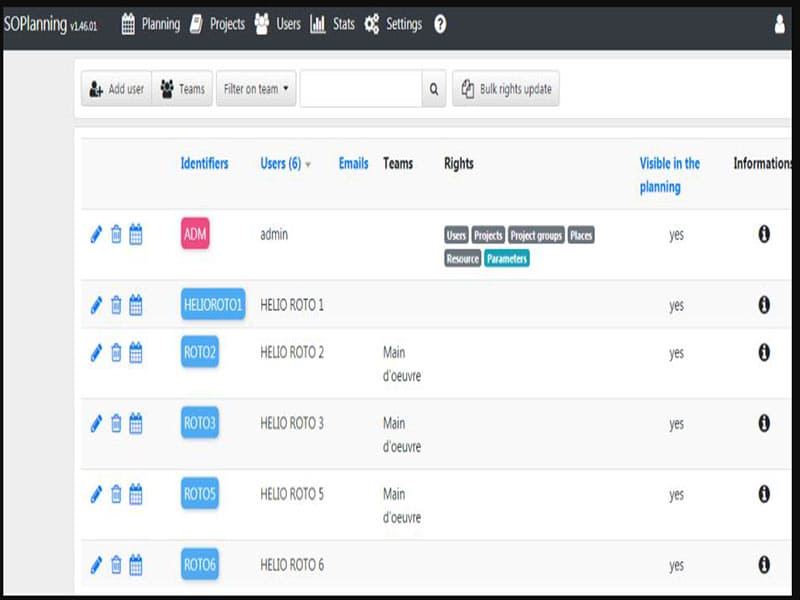Open planning calendar for HELIO ROTO 5
The width and height of the screenshot is (800, 600).
coord(136,494)
